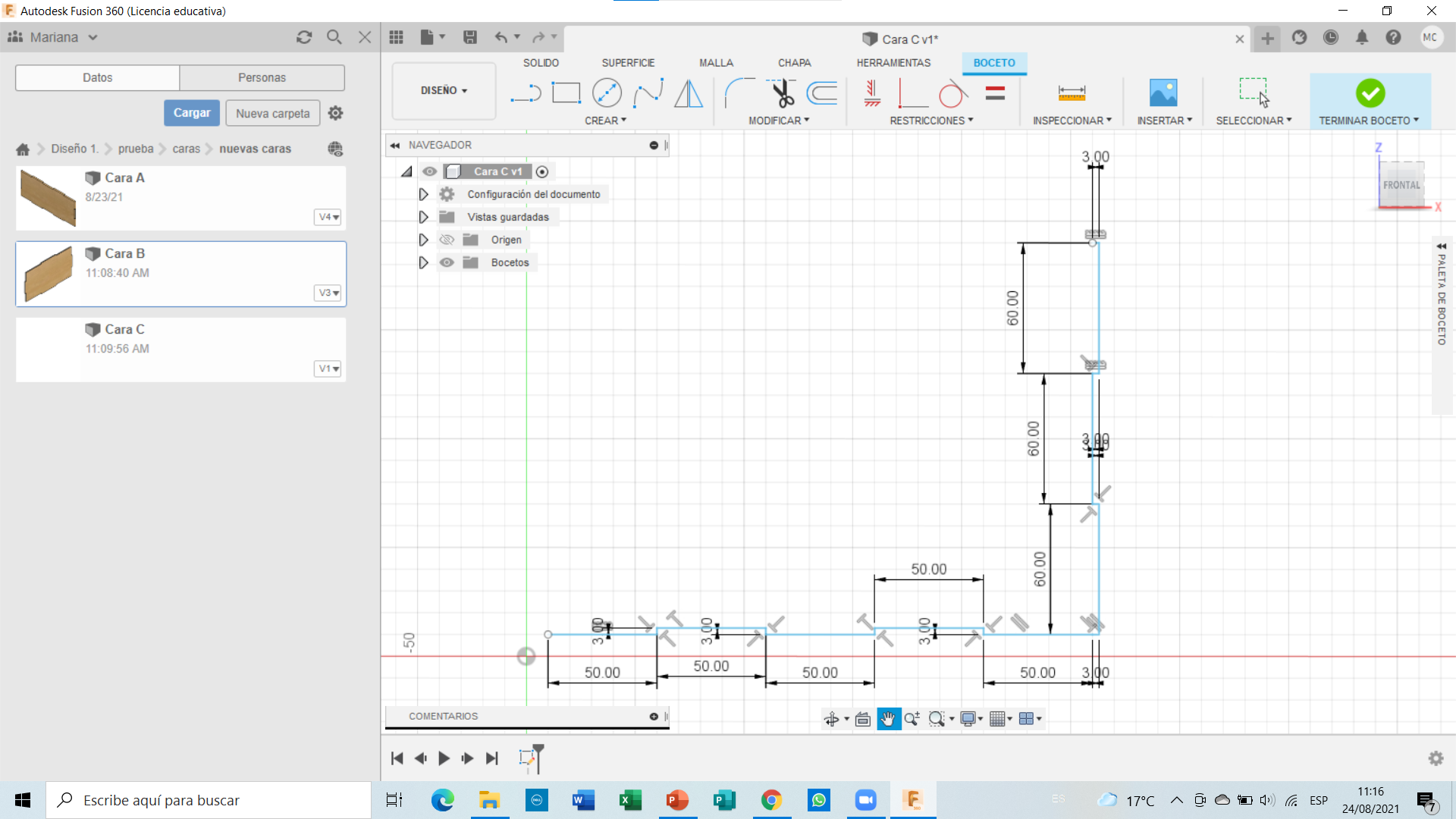
Task: Switch to the SOLIDO tab
Action: (x=541, y=63)
